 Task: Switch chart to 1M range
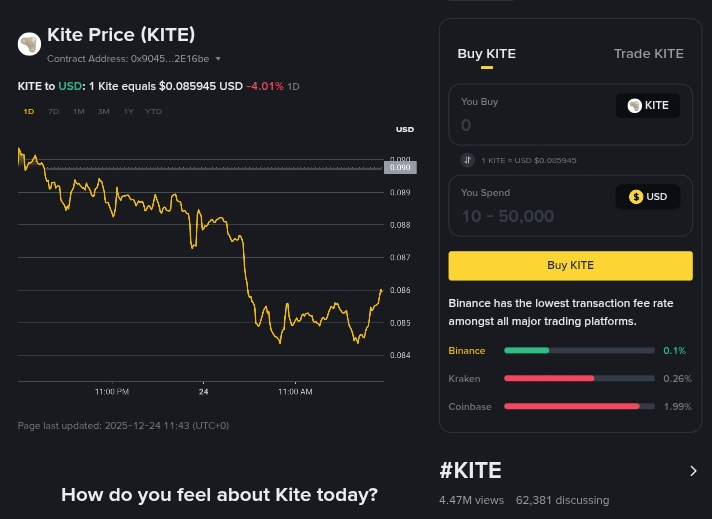click(x=78, y=111)
